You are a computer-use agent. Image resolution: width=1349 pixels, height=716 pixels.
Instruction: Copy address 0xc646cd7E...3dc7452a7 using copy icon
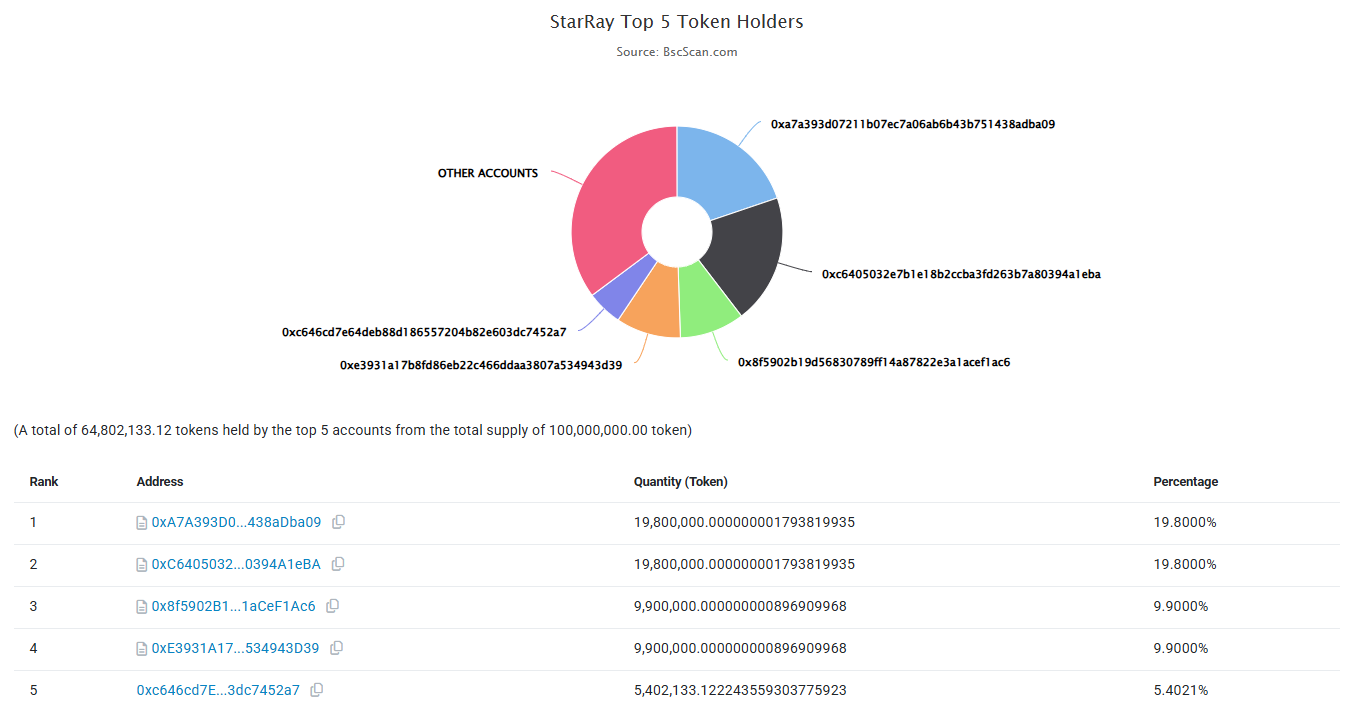pyautogui.click(x=317, y=690)
